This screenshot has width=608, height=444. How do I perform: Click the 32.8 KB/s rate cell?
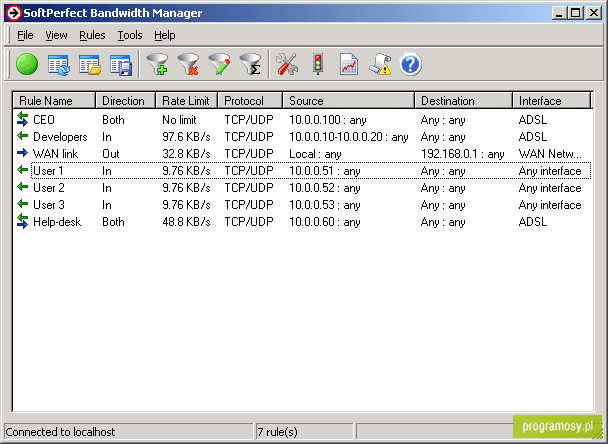coord(186,154)
